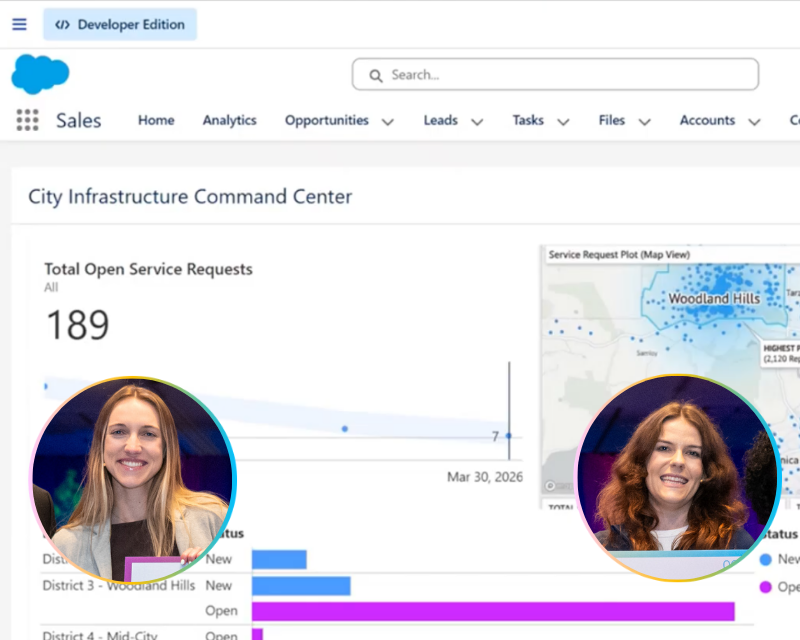Open the Analytics tab

click(230, 120)
